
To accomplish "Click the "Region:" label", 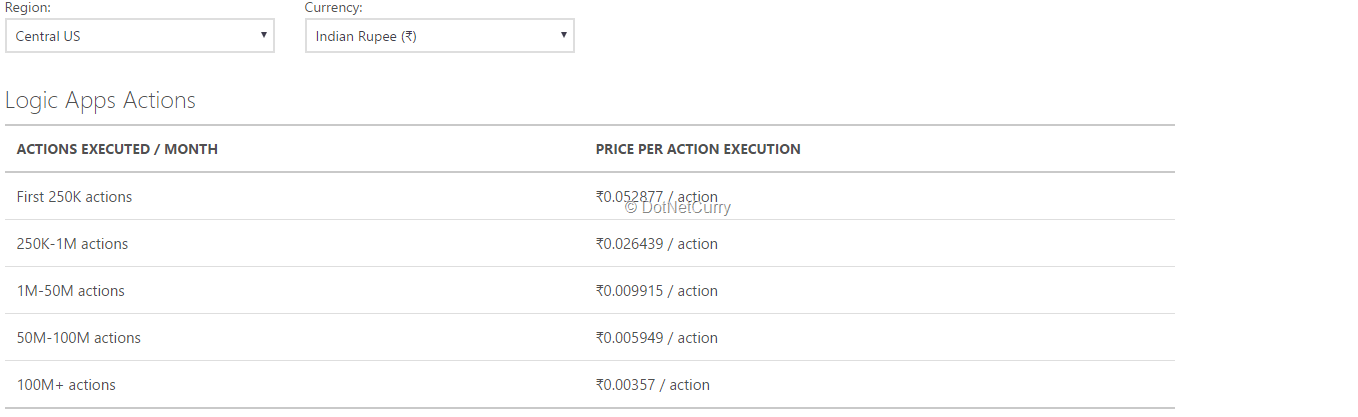I will point(28,7).
